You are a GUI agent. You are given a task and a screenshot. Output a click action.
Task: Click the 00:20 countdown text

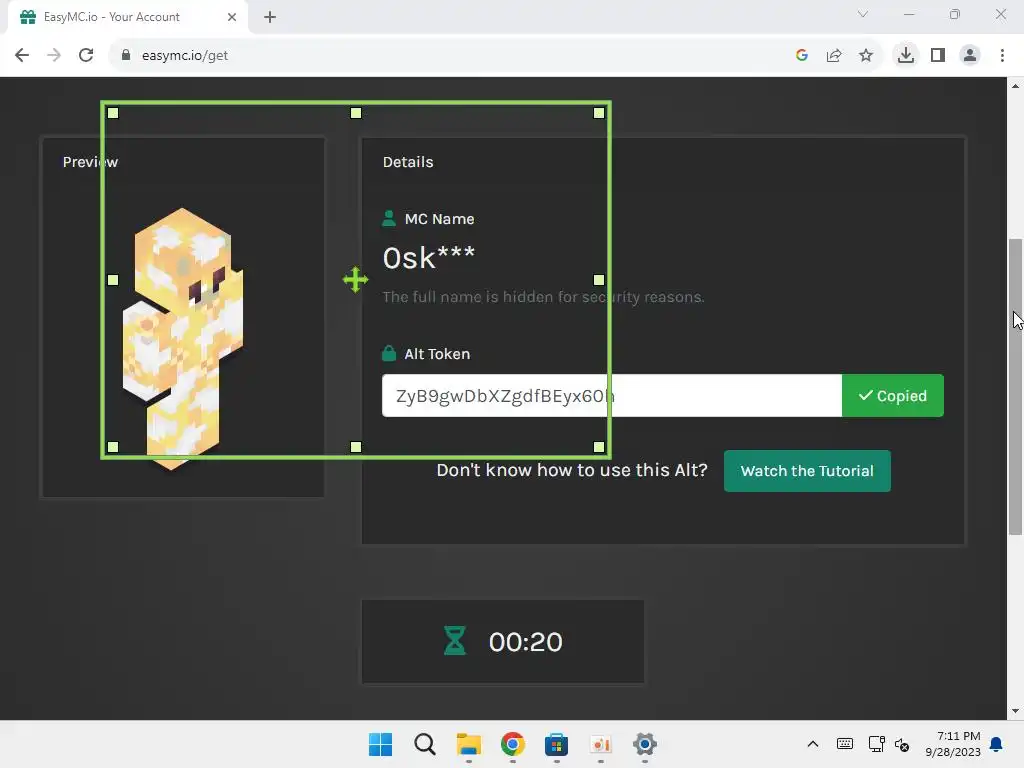[x=525, y=642]
